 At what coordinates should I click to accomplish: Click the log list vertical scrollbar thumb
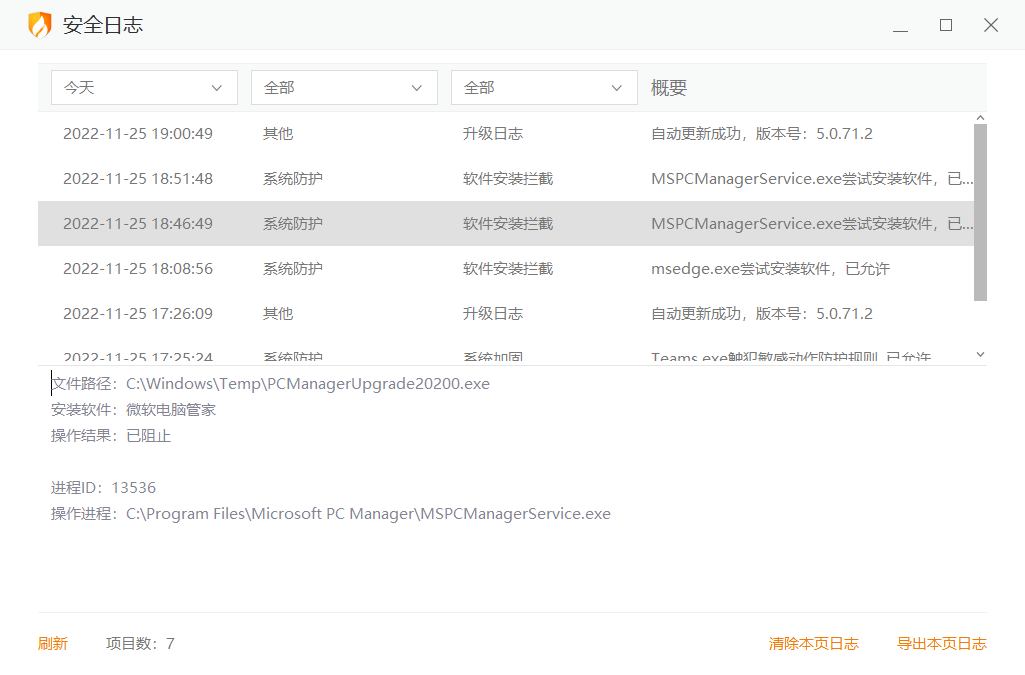980,210
